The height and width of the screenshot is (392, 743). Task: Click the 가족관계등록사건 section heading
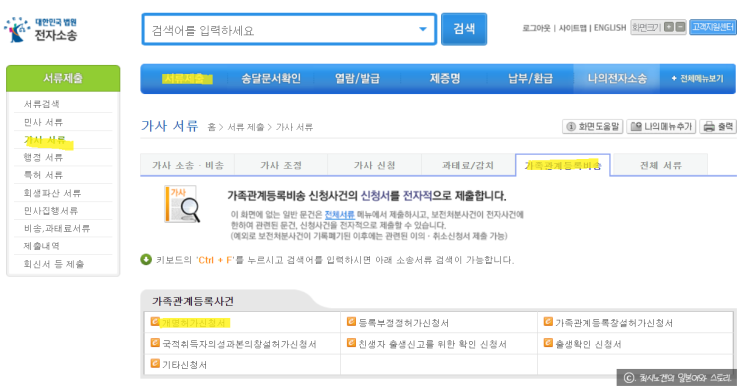coord(192,301)
